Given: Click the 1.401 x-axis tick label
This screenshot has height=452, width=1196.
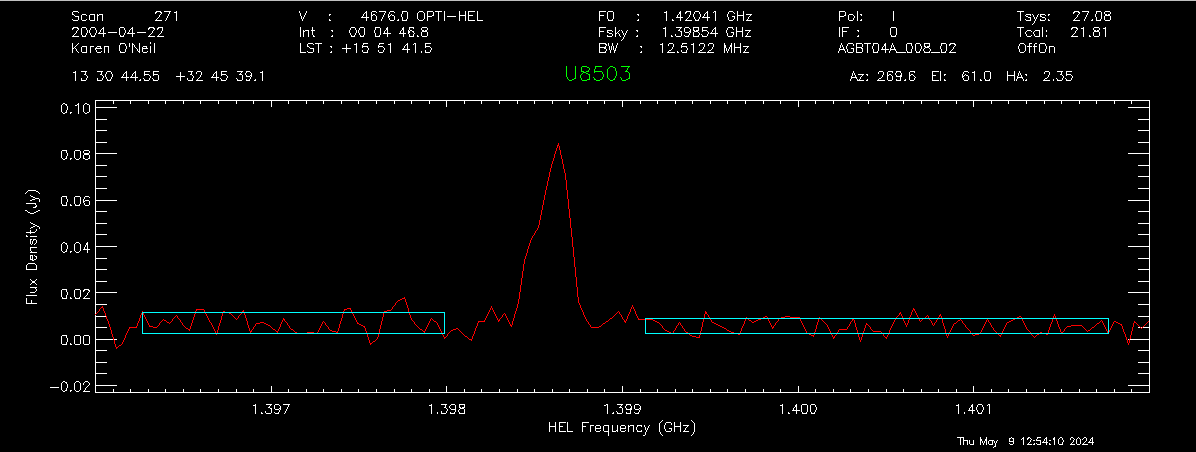Looking at the screenshot, I should click(x=973, y=410).
